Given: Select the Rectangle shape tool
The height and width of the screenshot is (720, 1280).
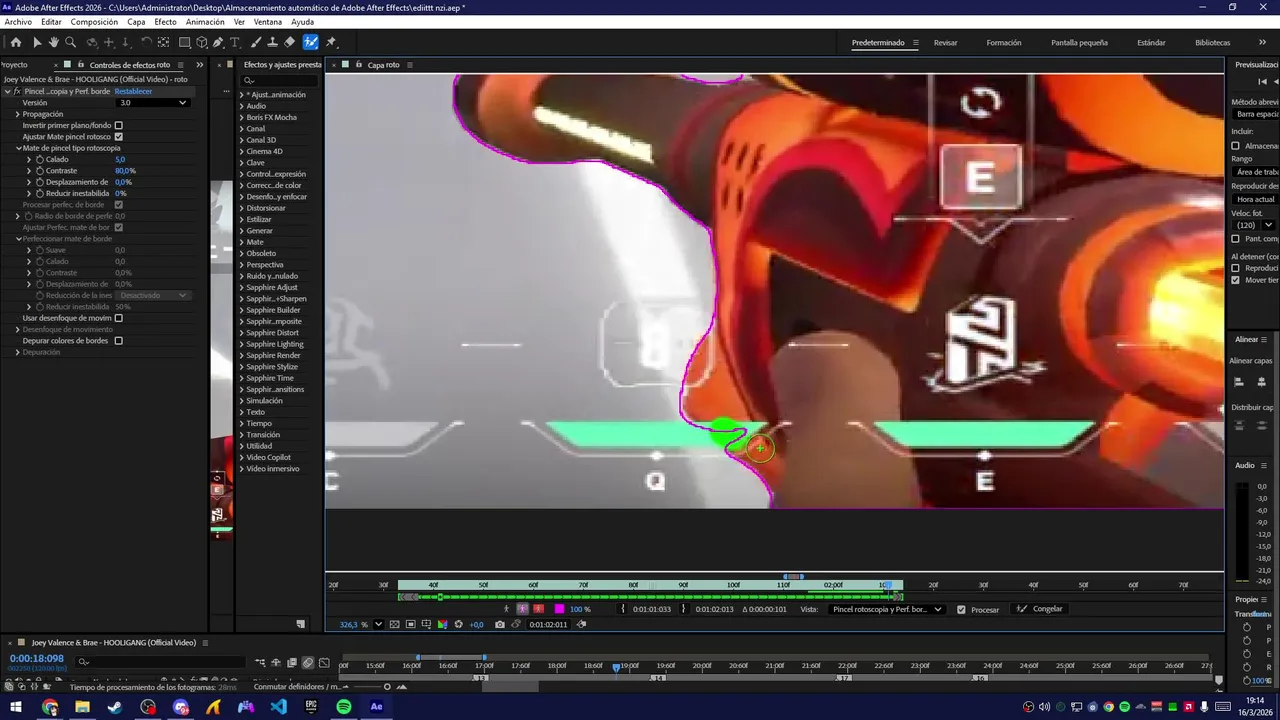Looking at the screenshot, I should pos(185,42).
